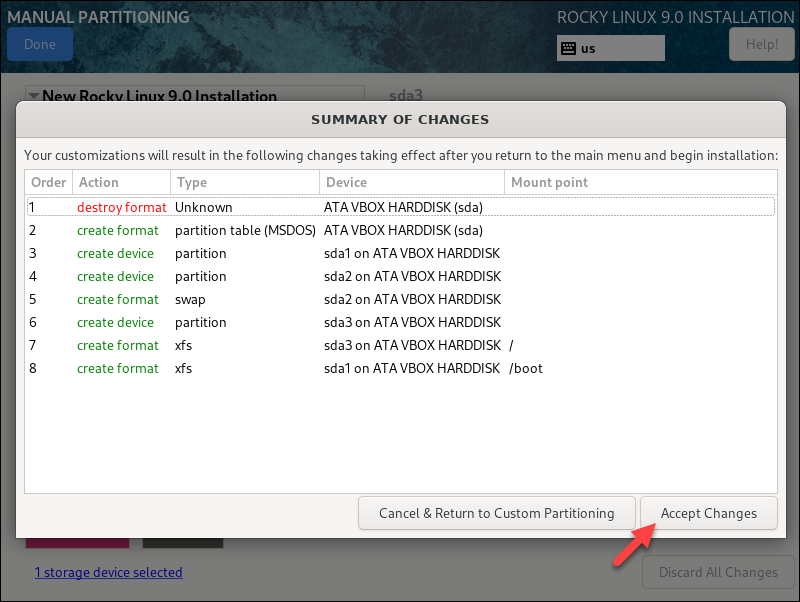This screenshot has width=800, height=602.
Task: Click 'create format' action in row 8
Action: (x=118, y=368)
